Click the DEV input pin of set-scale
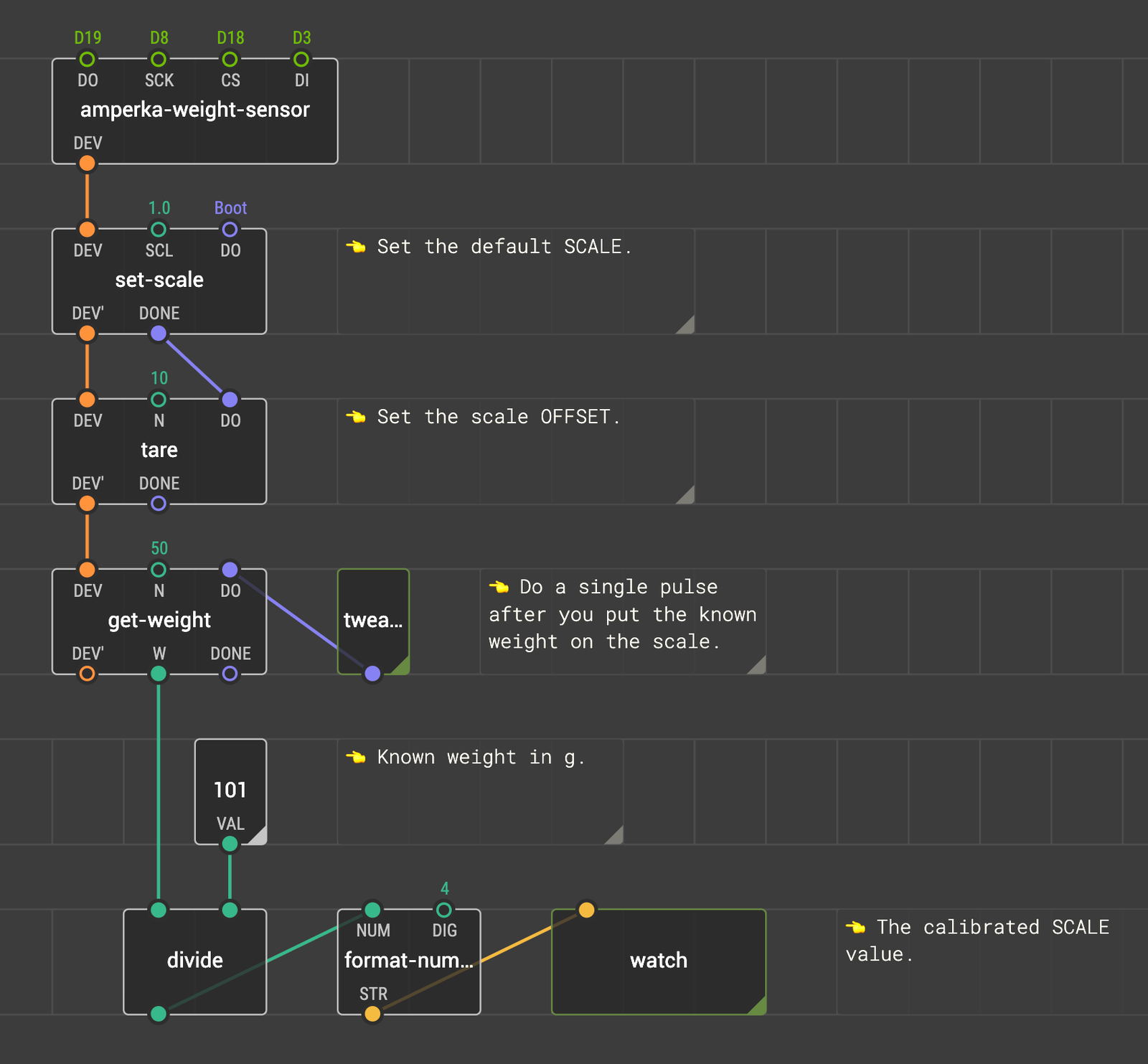1148x1064 pixels. tap(87, 229)
